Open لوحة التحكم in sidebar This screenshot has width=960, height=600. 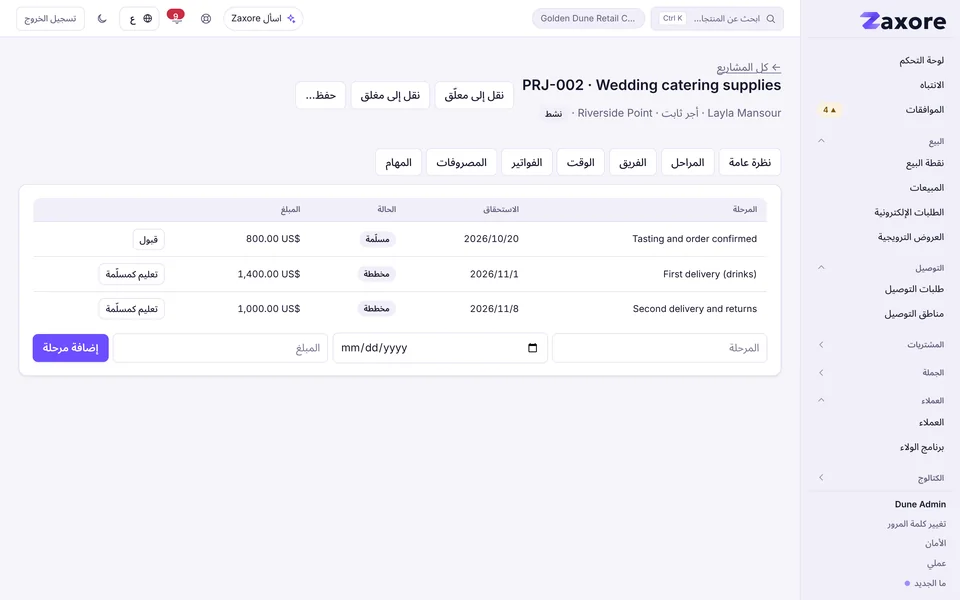tap(921, 60)
